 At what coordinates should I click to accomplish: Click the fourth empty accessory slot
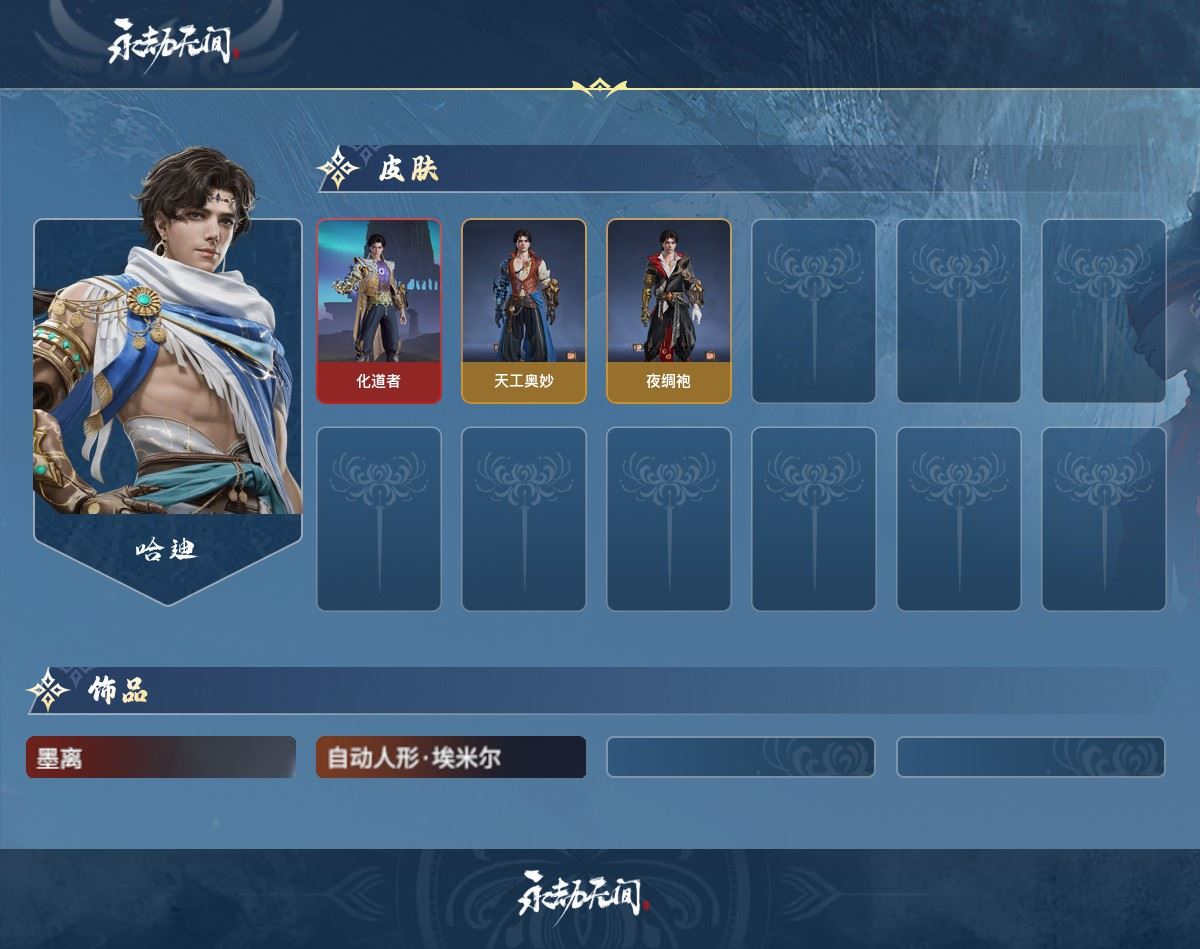[1031, 757]
